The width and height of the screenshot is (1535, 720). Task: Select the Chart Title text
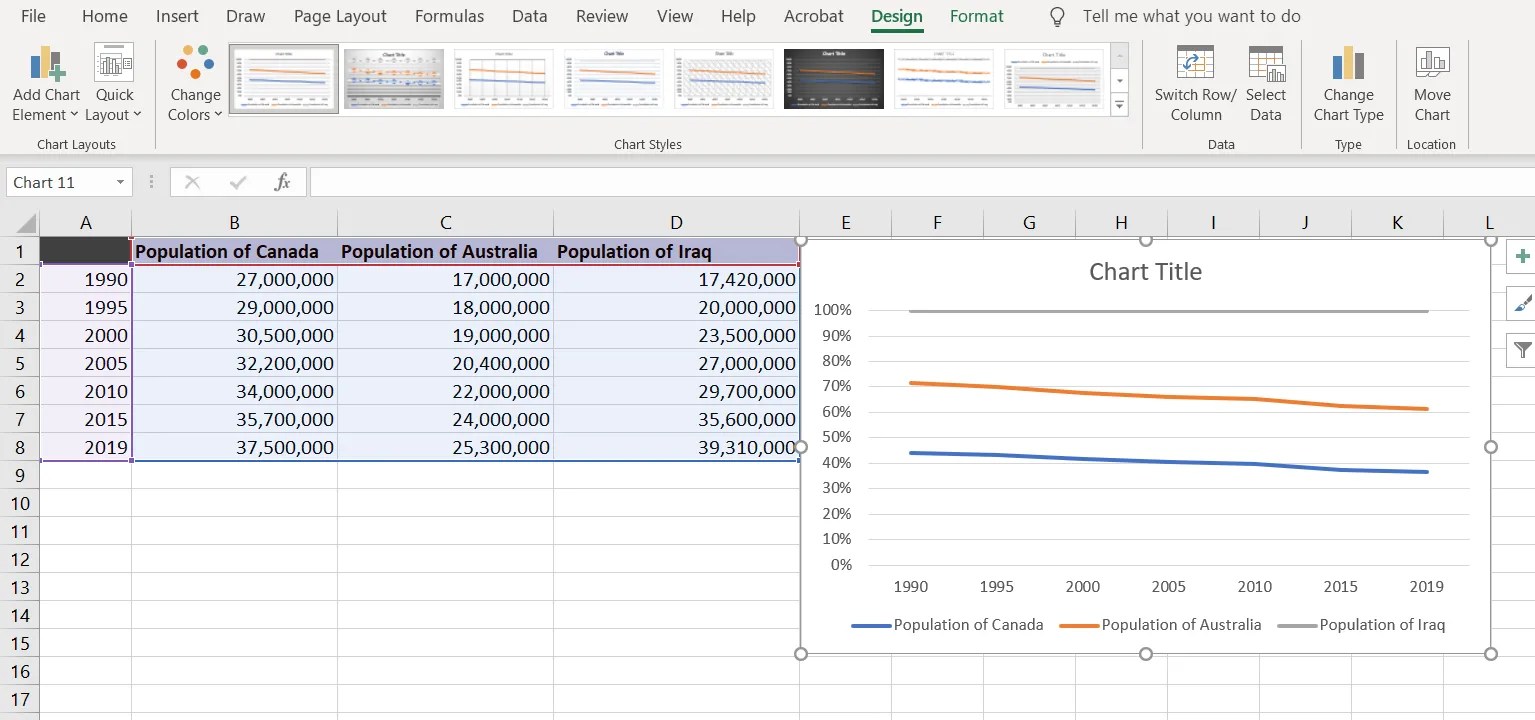pos(1145,271)
